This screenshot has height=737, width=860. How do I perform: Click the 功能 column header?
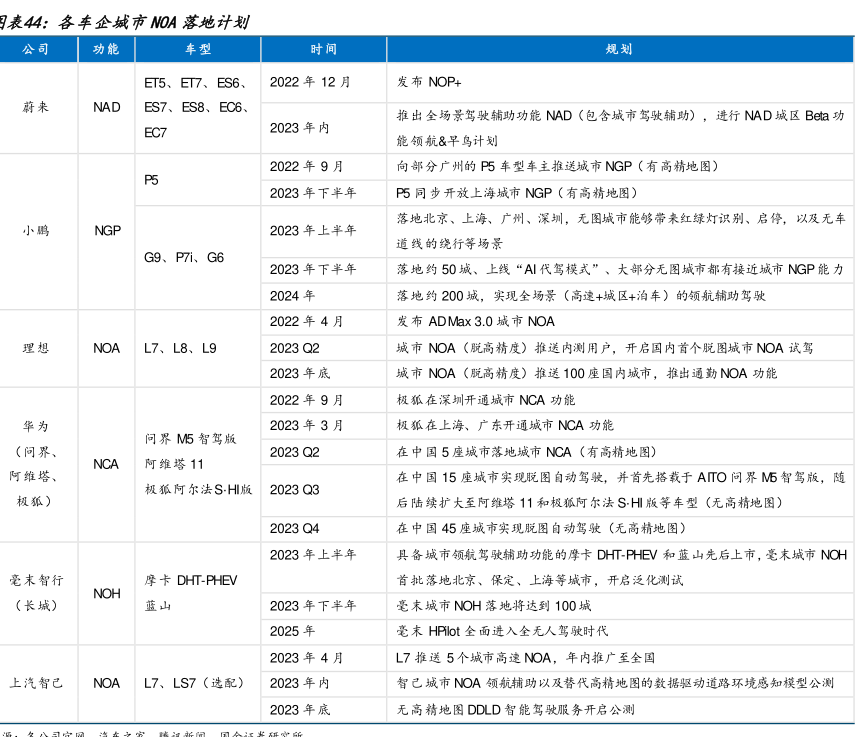[106, 49]
